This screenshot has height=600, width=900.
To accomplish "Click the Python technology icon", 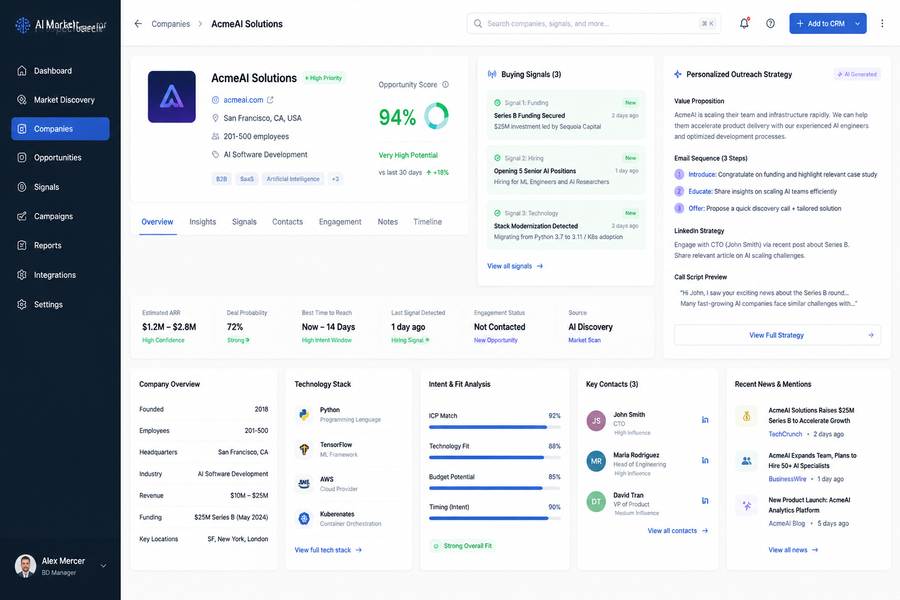I will tap(304, 414).
